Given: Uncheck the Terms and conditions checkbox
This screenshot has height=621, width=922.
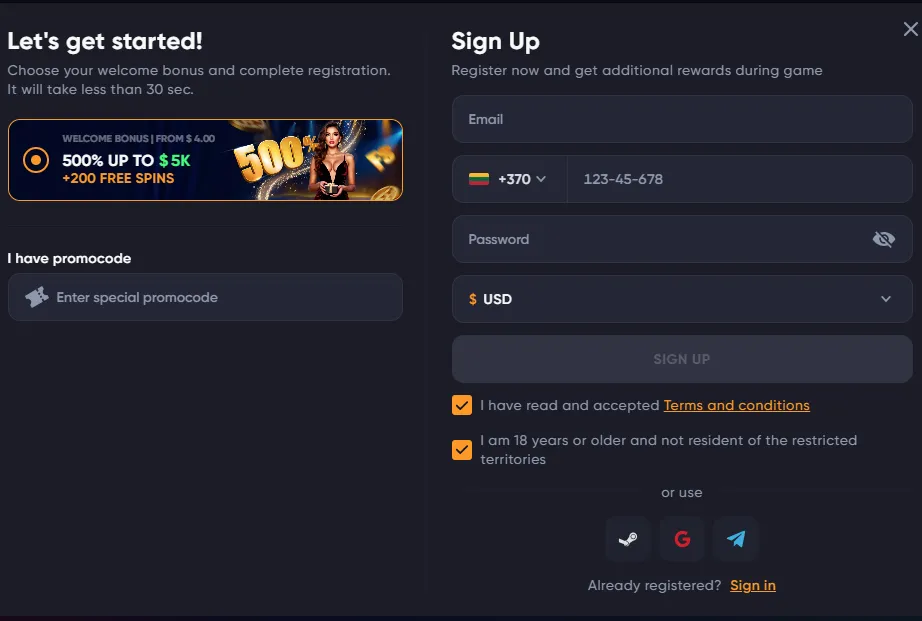Looking at the screenshot, I should [462, 405].
